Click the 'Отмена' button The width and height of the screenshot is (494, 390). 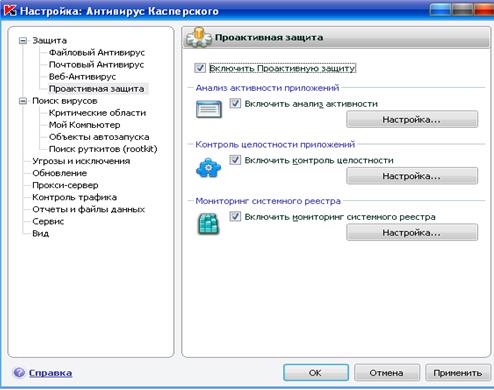(x=387, y=372)
